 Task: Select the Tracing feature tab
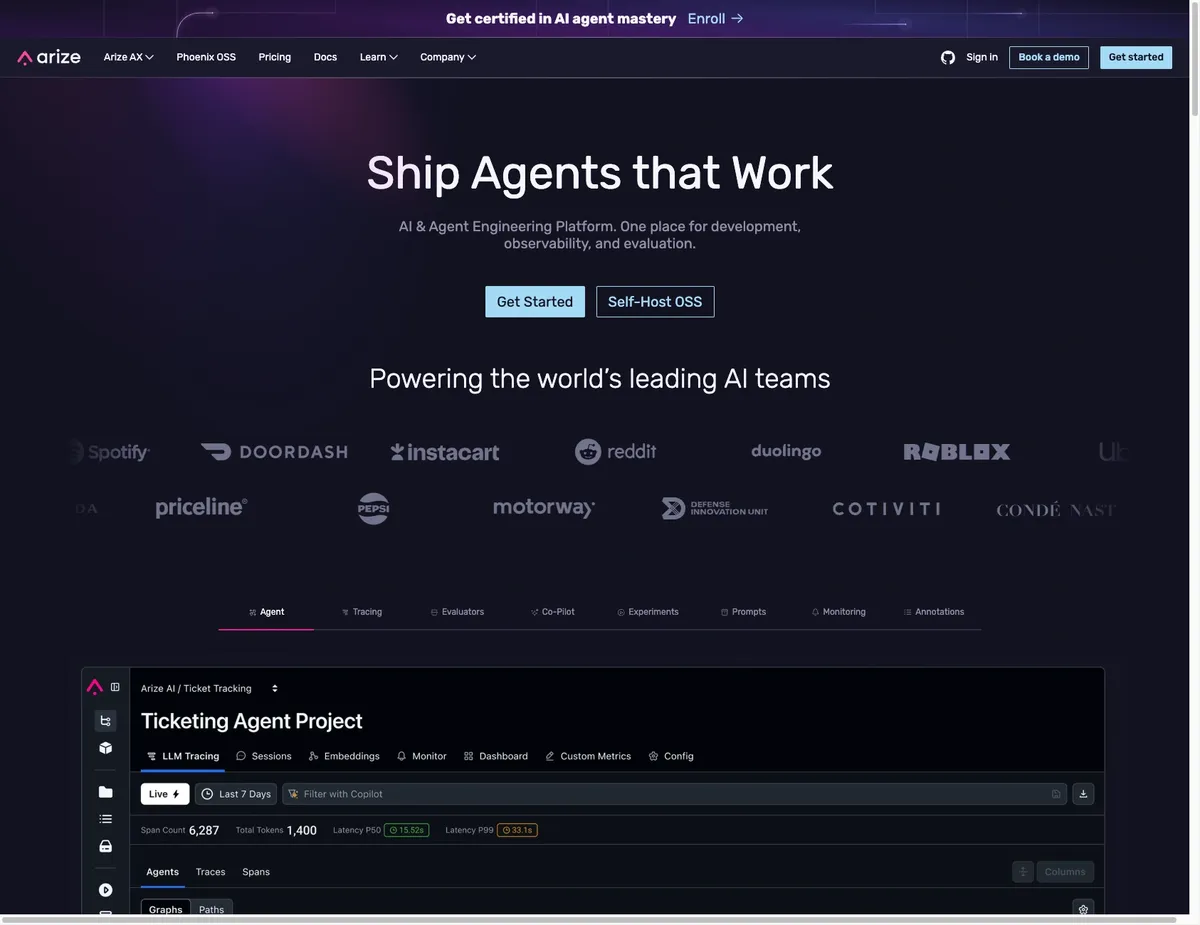point(361,612)
